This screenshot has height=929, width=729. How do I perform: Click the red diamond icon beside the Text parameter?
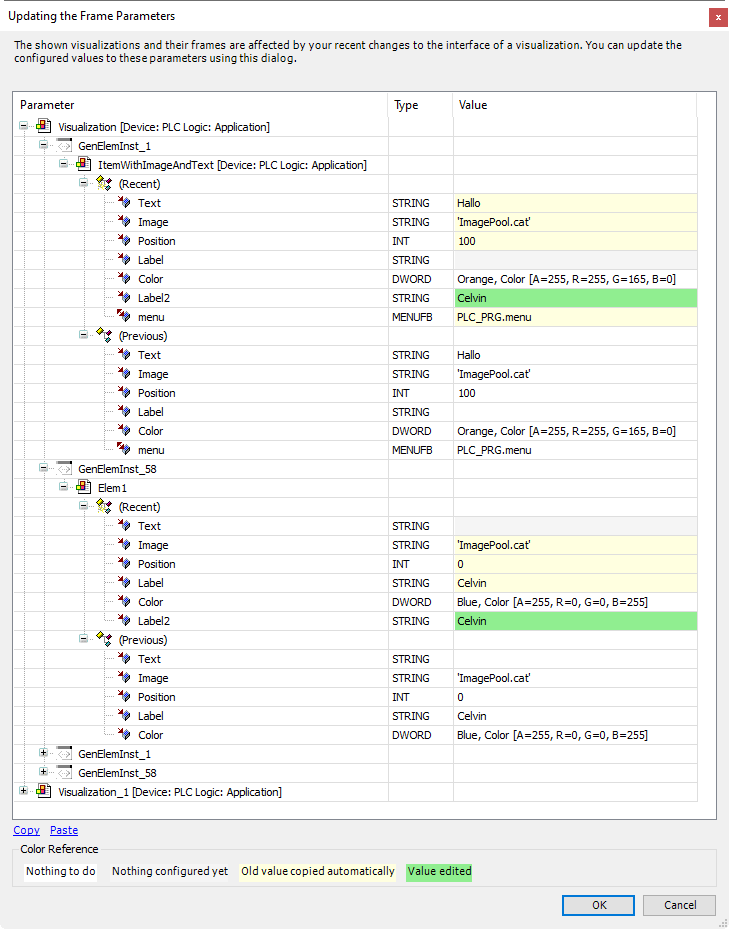pyautogui.click(x=124, y=203)
